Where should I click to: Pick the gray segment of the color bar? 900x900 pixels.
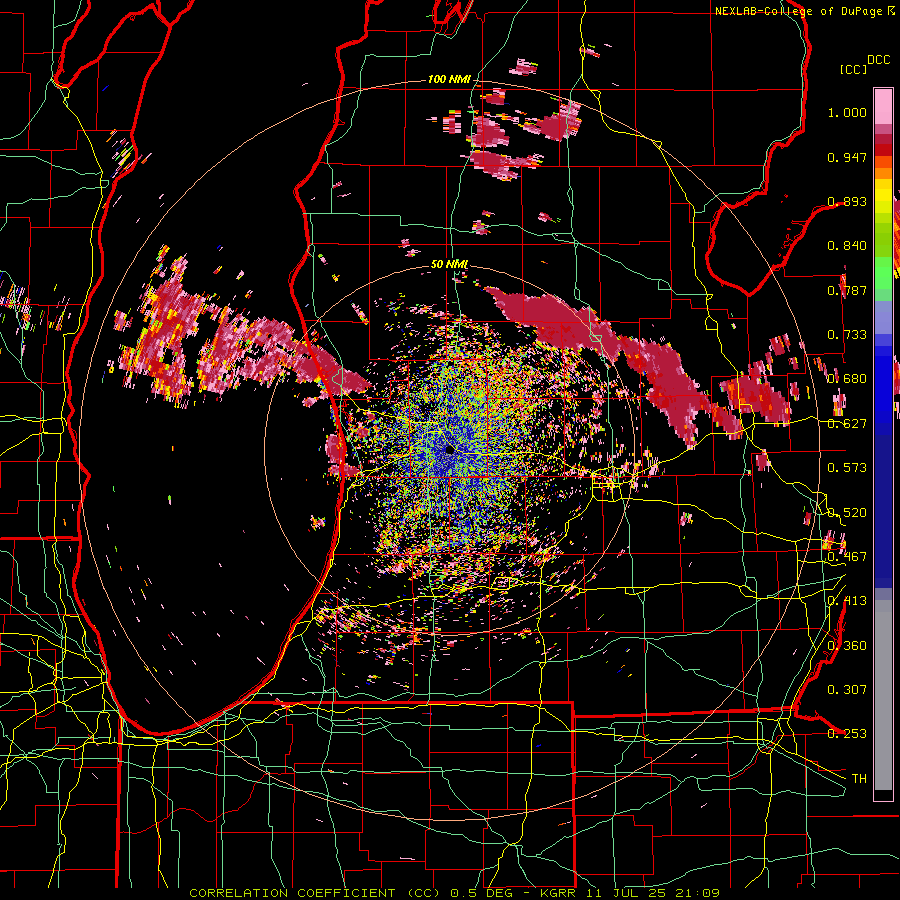pos(883,695)
